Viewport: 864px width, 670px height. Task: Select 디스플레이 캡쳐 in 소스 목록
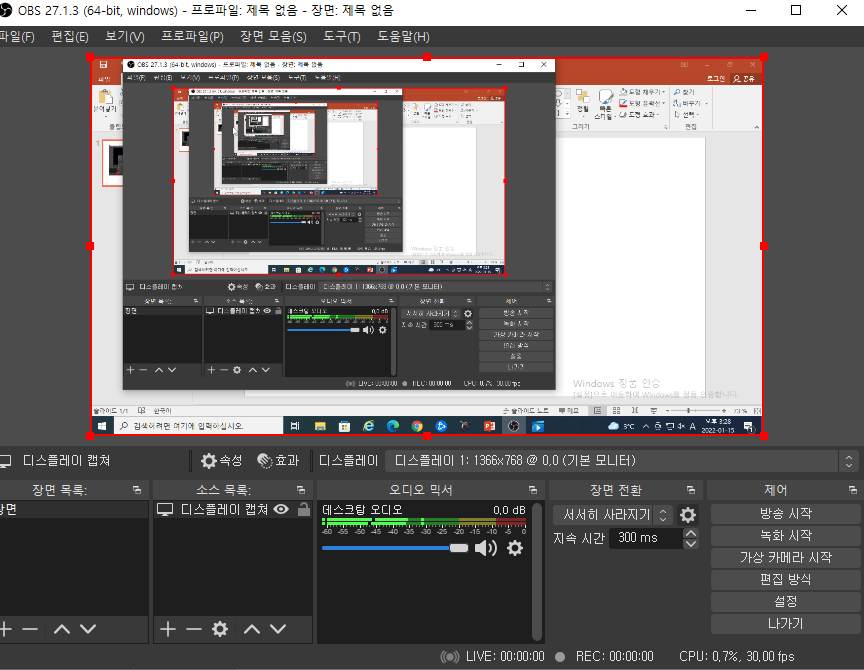233,509
